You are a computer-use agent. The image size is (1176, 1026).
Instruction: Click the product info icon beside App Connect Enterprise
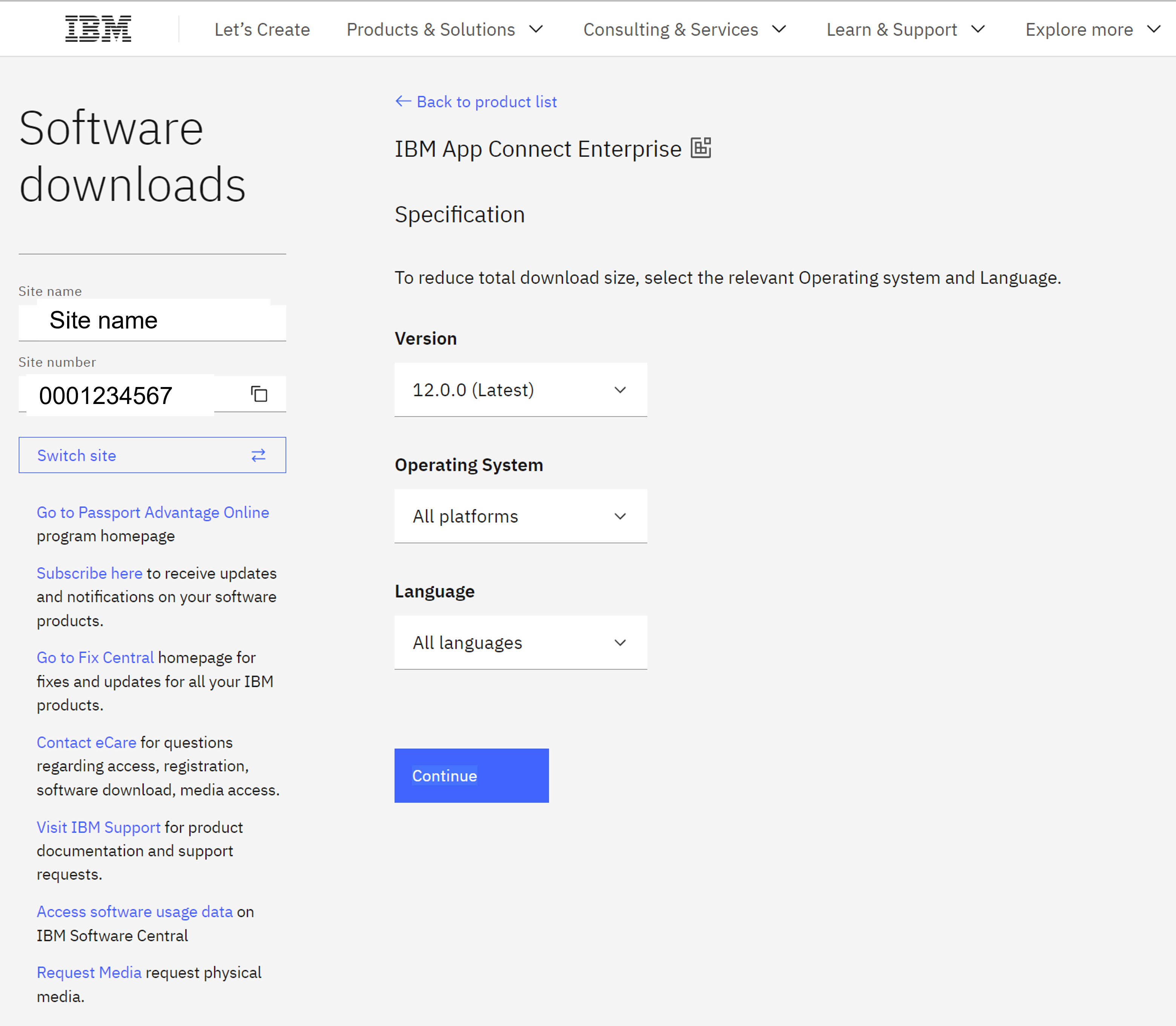click(701, 148)
